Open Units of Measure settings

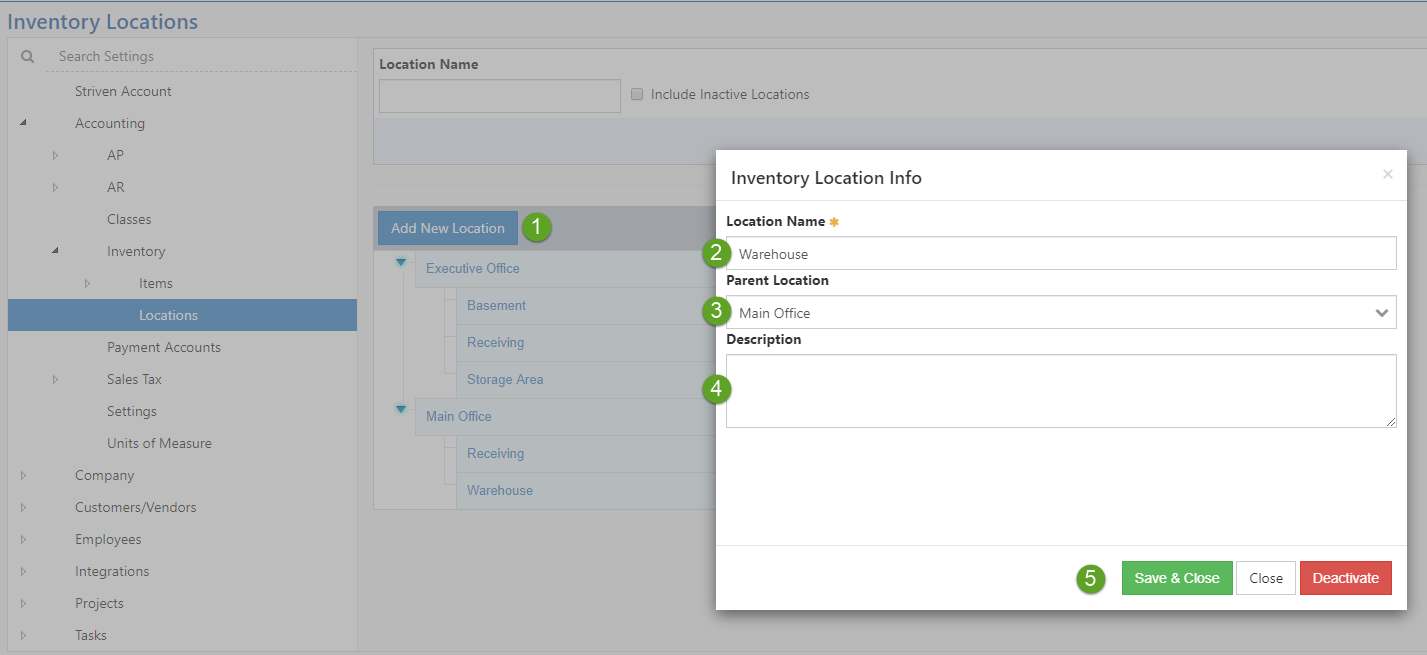(159, 443)
